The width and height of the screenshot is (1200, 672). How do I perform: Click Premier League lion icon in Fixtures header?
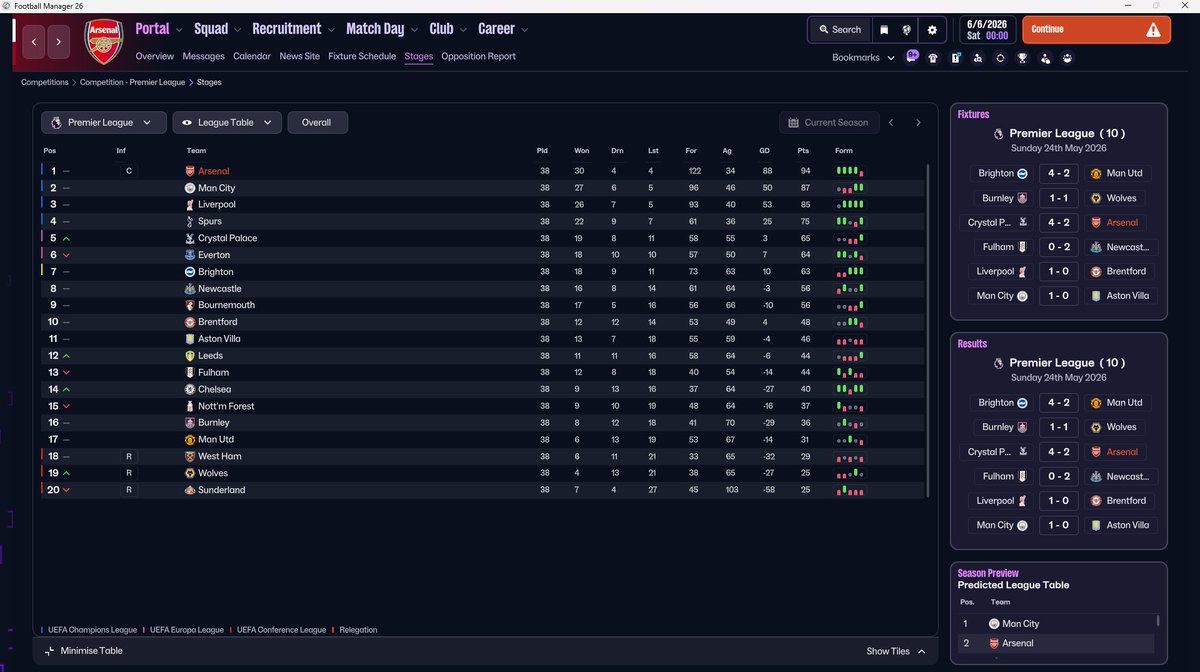pyautogui.click(x=997, y=133)
